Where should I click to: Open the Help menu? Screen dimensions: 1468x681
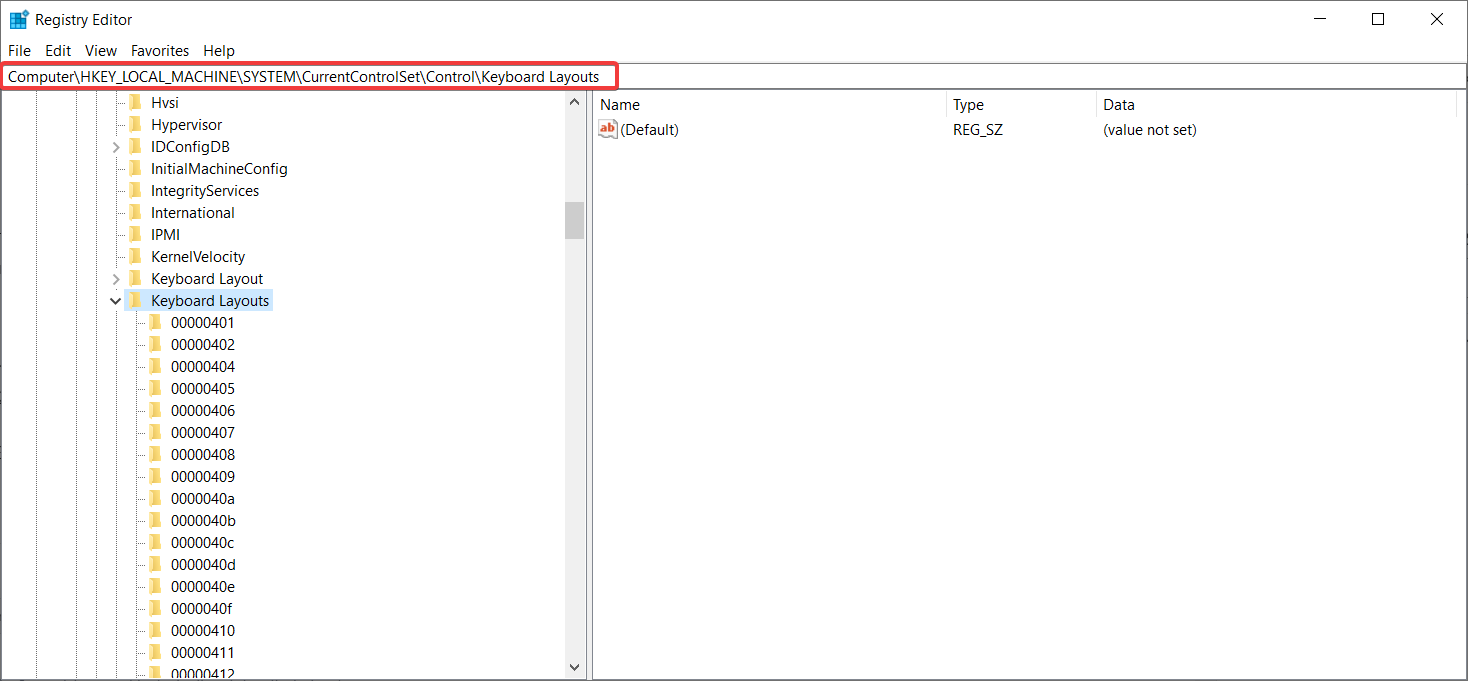tap(219, 50)
